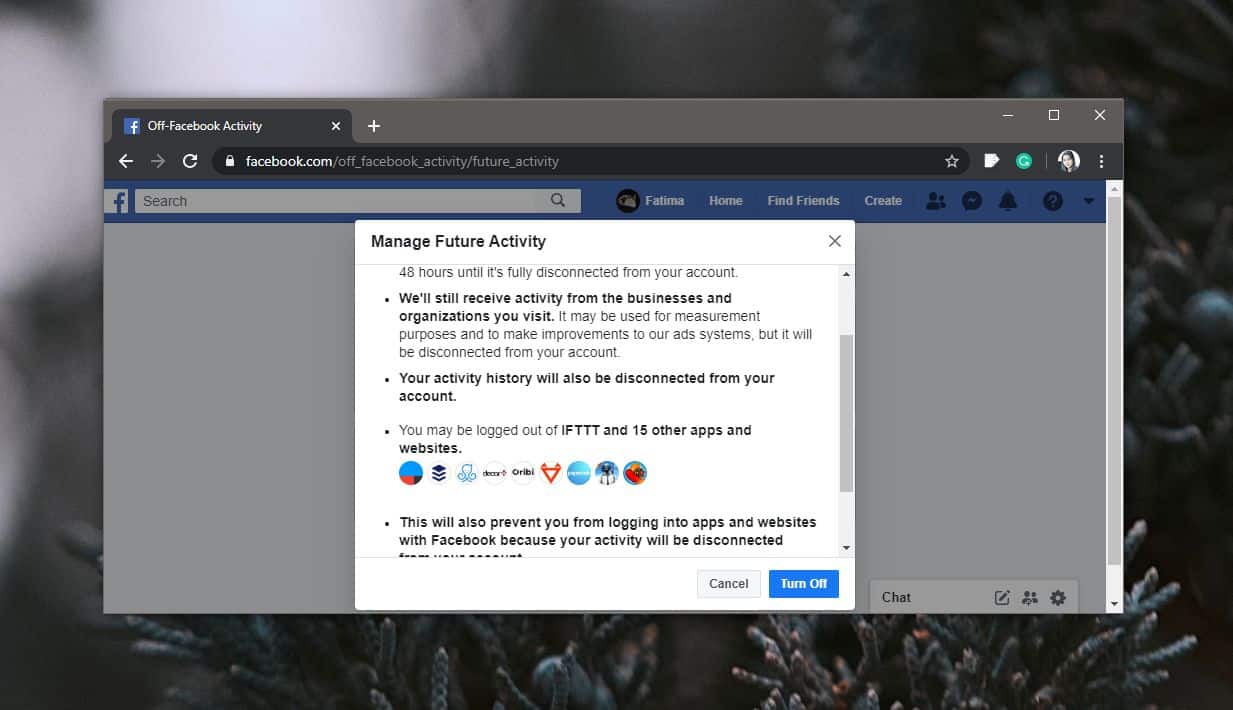The image size is (1233, 710).
Task: Open Find Friends in header
Action: 803,201
